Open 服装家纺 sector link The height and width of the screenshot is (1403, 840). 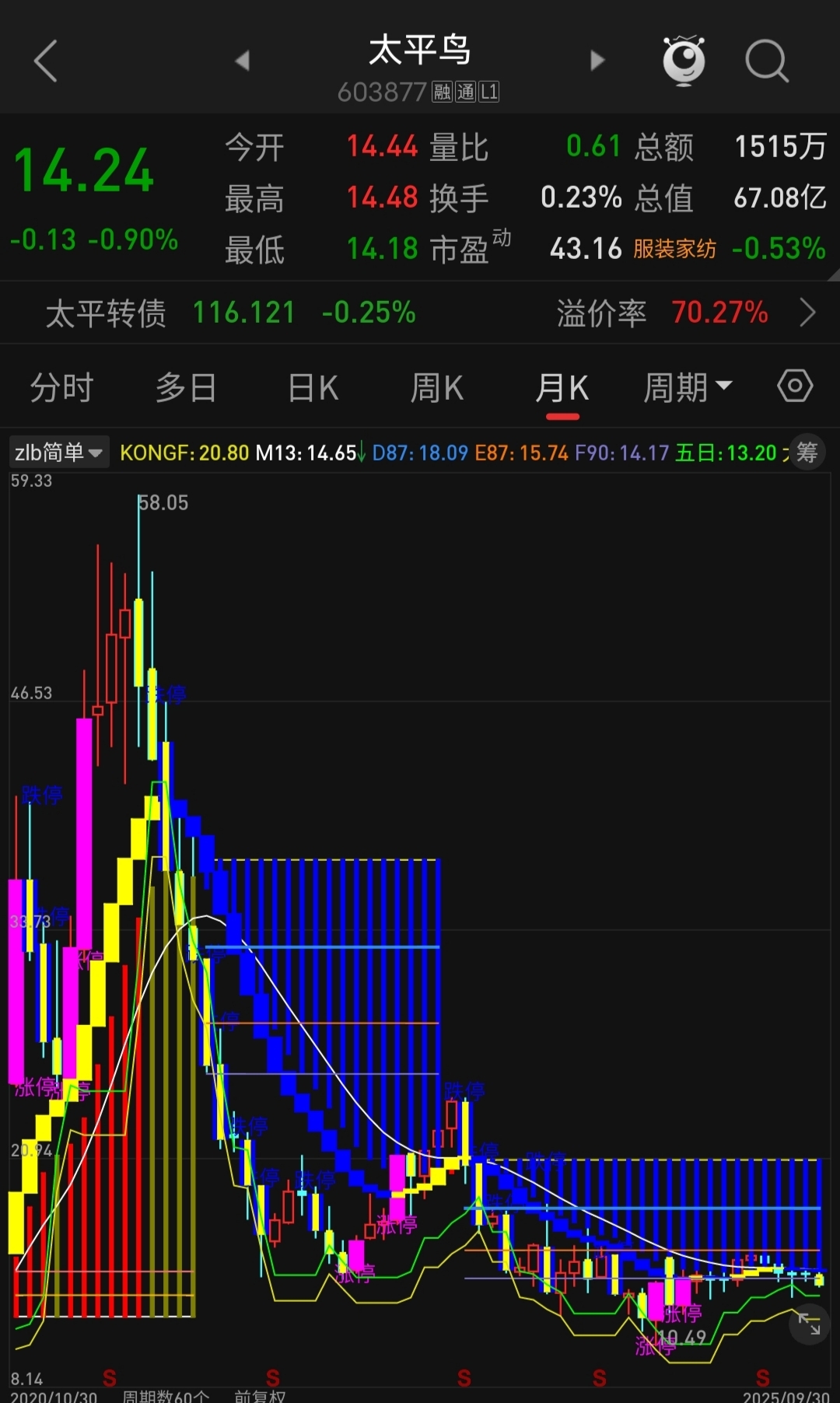click(x=674, y=249)
